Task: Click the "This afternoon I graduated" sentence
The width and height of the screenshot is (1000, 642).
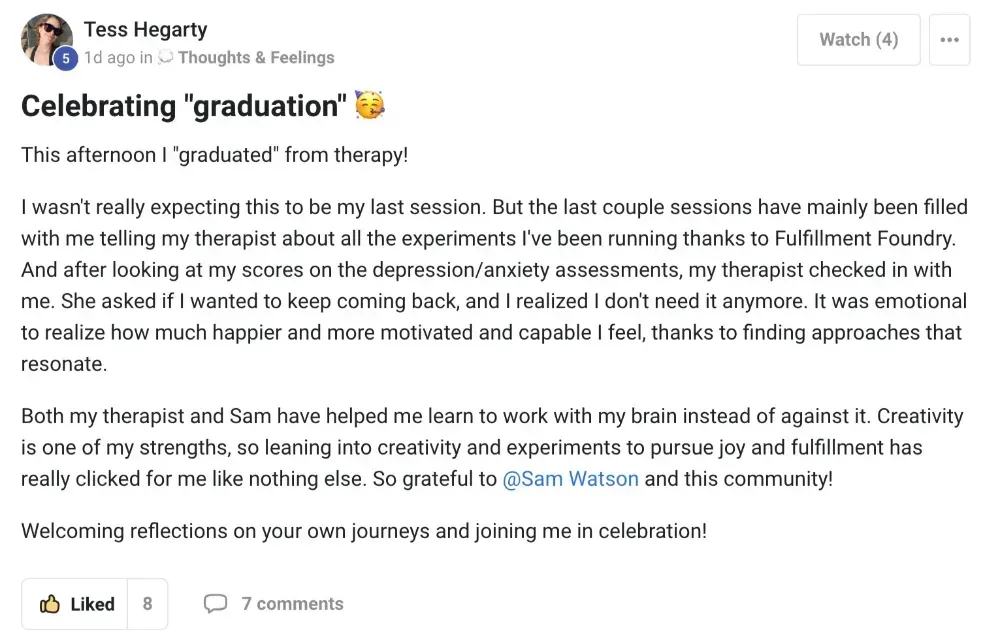Action: [x=214, y=156]
